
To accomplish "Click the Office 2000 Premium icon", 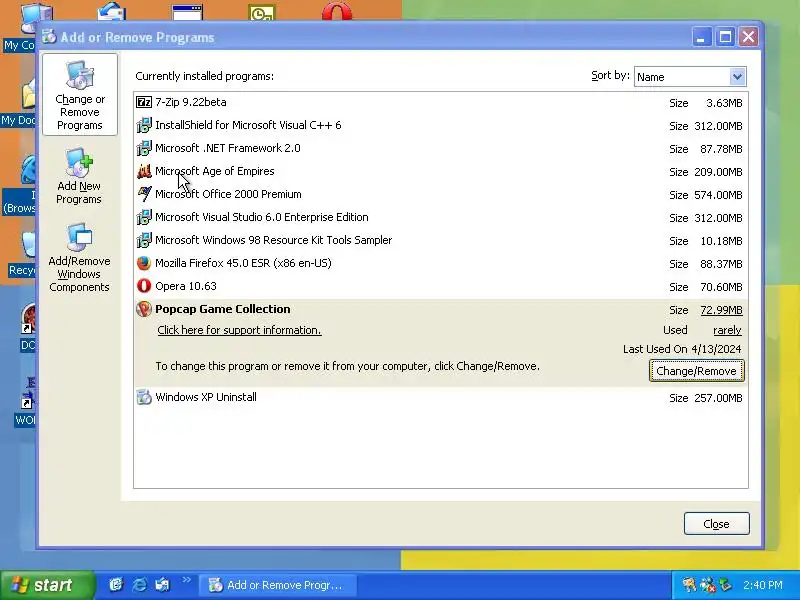I will point(144,194).
